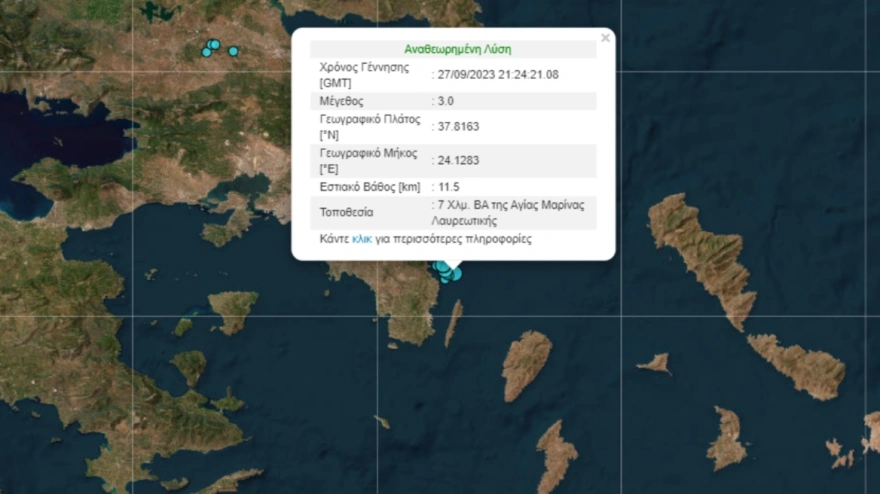Click the narrow Makronisos island below the marker cluster
The width and height of the screenshot is (880, 494).
453,322
